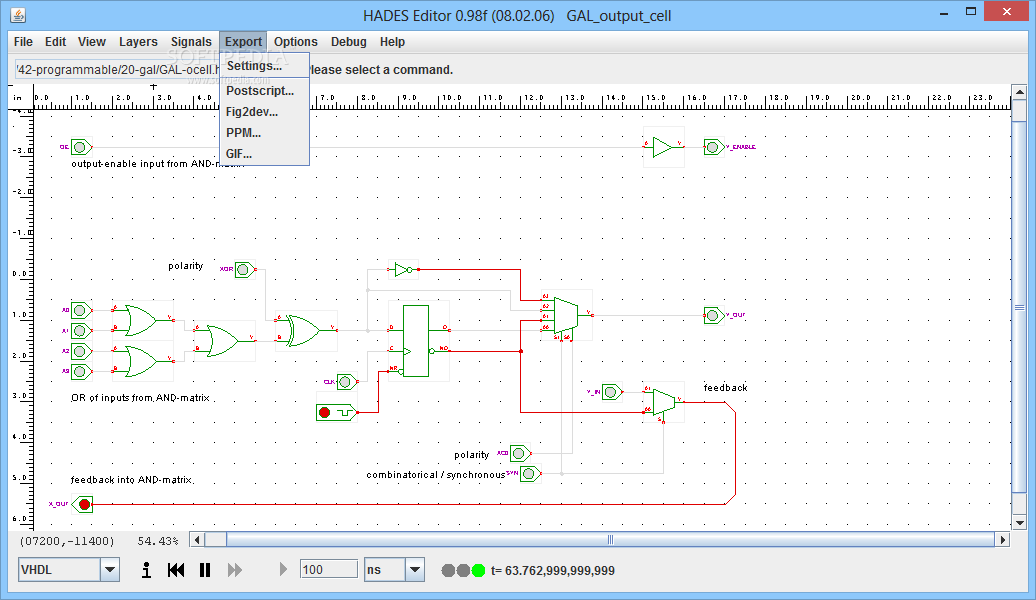Open the Debug menu
This screenshot has height=600, width=1036.
point(349,42)
